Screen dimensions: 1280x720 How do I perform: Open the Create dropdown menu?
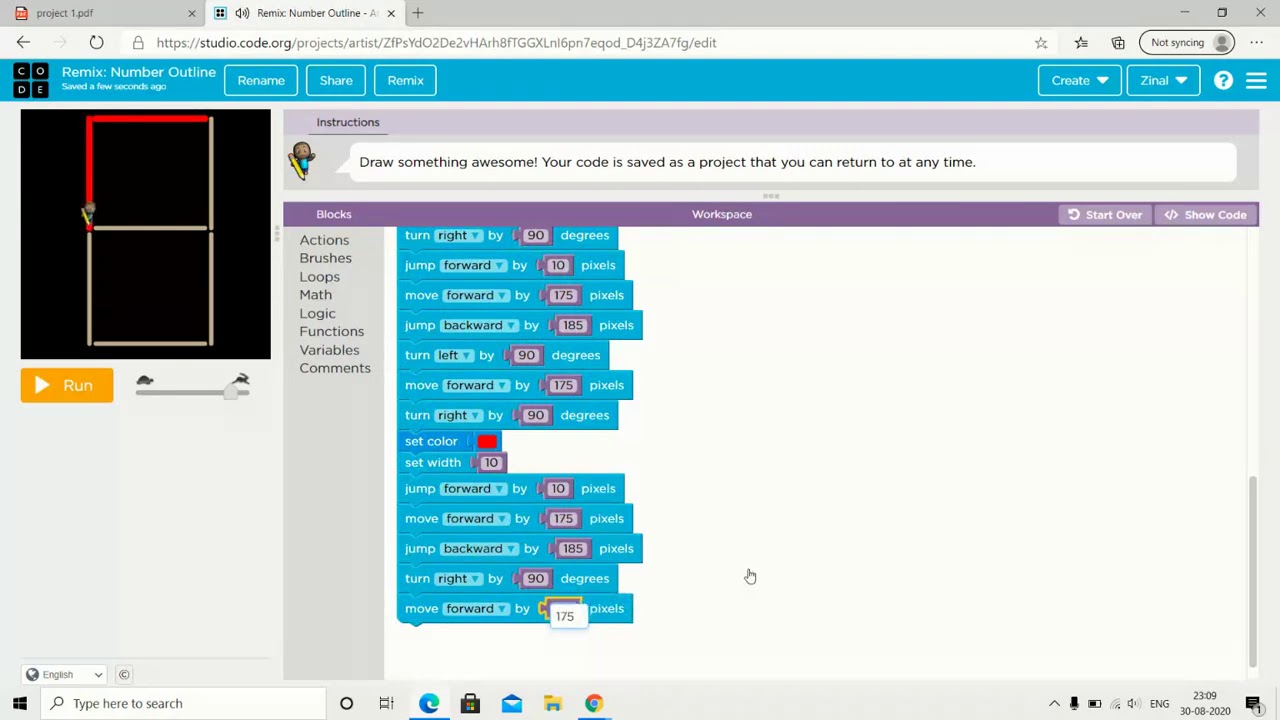tap(1079, 80)
